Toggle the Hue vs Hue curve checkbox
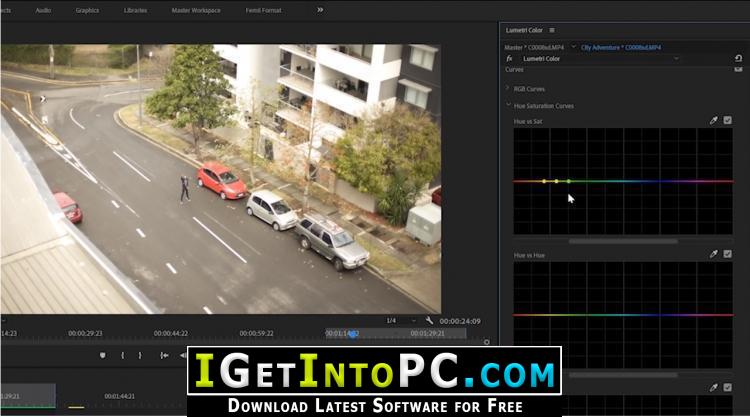Viewport: 750px width, 417px height. (728, 254)
